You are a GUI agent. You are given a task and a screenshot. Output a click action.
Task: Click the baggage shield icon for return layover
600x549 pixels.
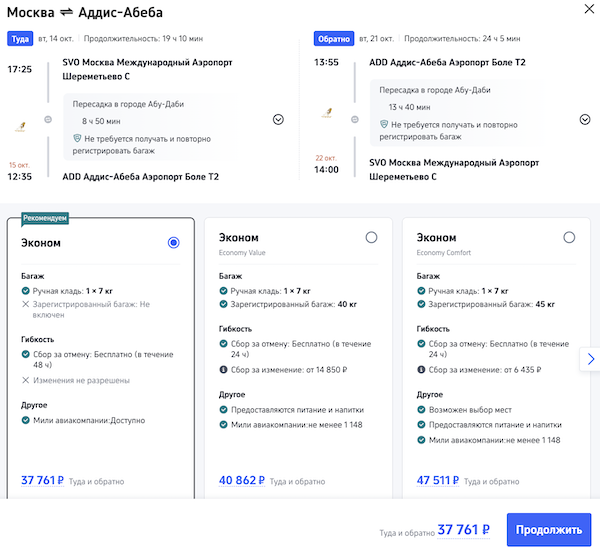(x=384, y=125)
